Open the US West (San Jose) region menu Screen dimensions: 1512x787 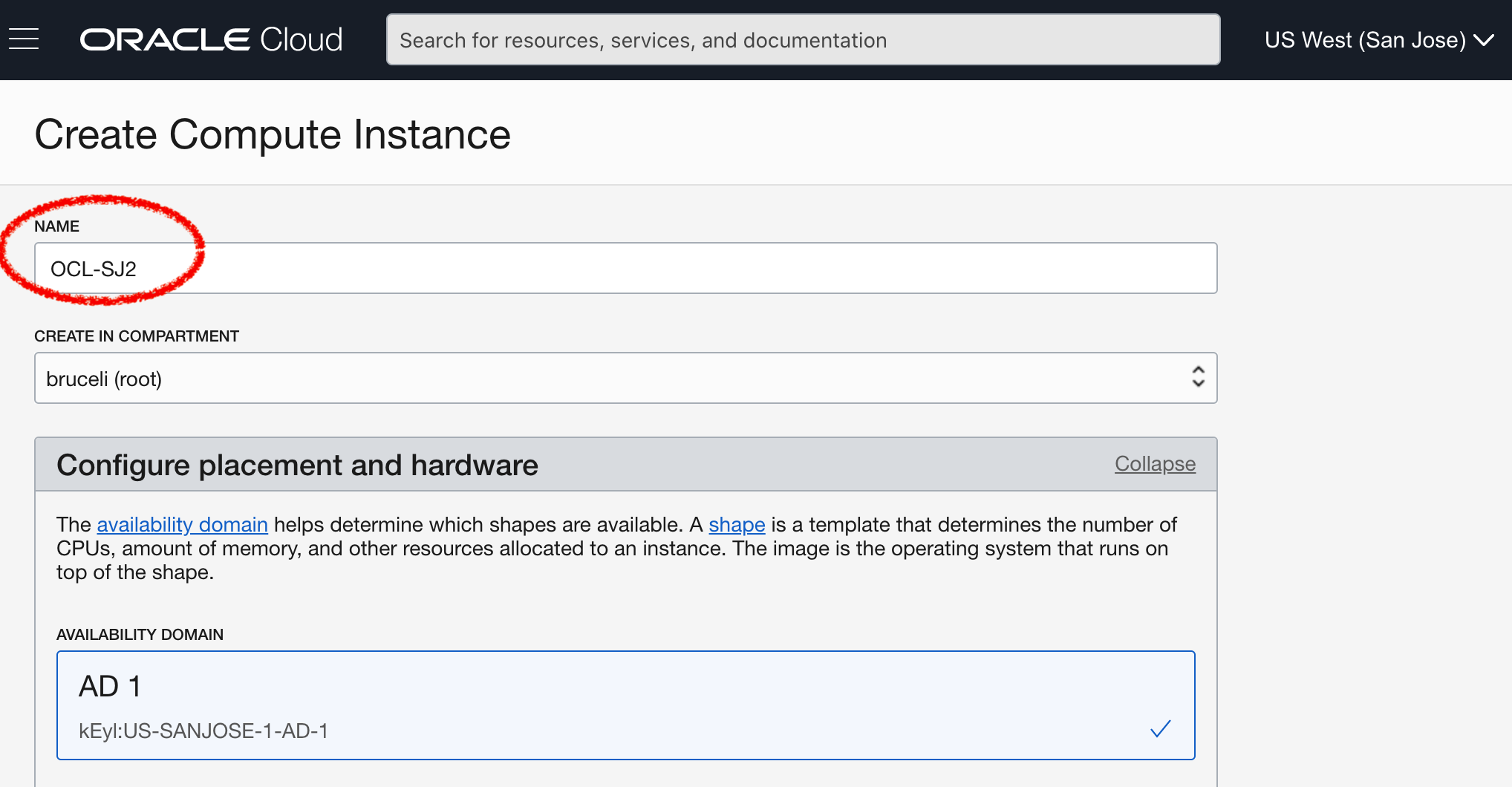[1379, 39]
